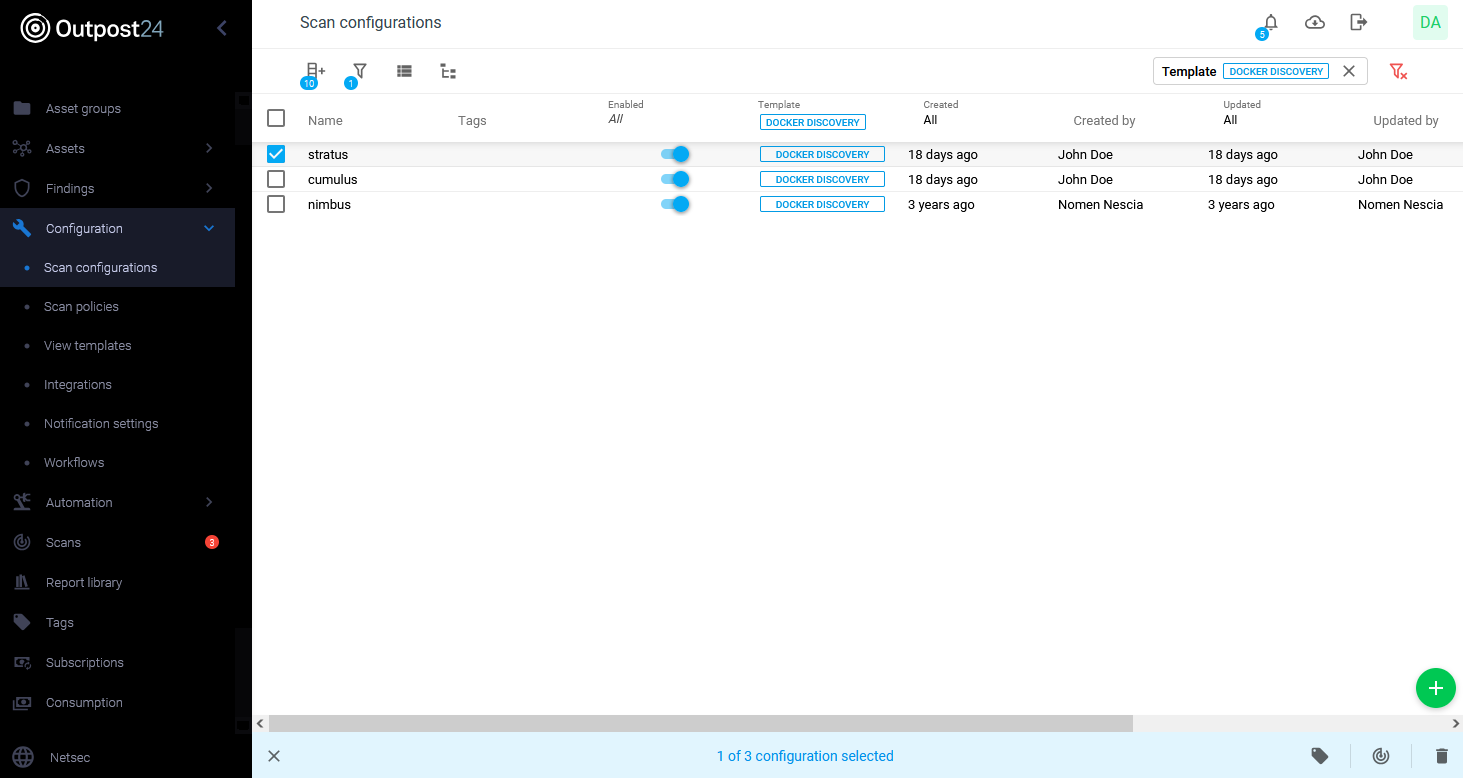
Task: Click the Assets network icon
Action: tap(22, 148)
